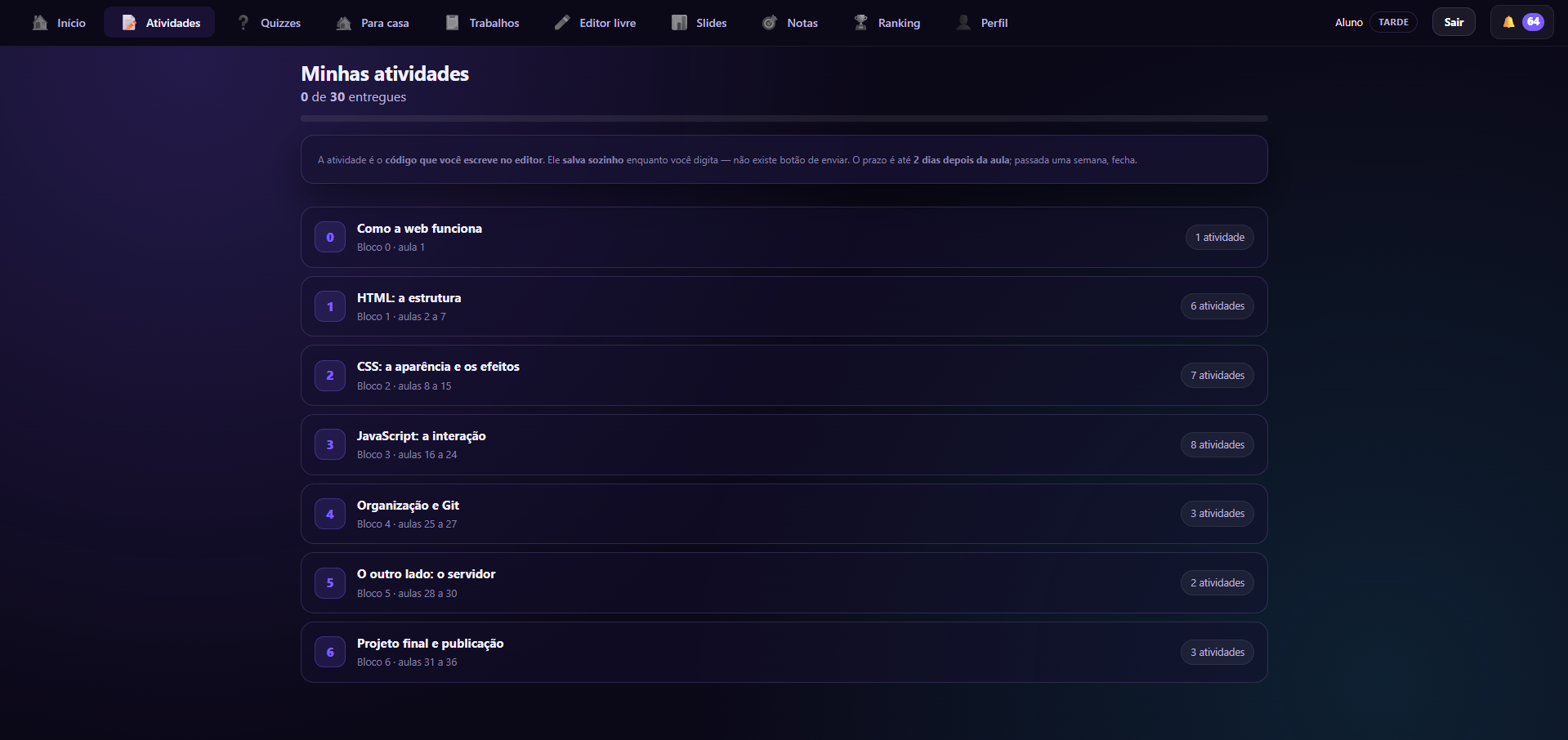Expand the Como a web funciona block
The height and width of the screenshot is (740, 1568).
[784, 237]
